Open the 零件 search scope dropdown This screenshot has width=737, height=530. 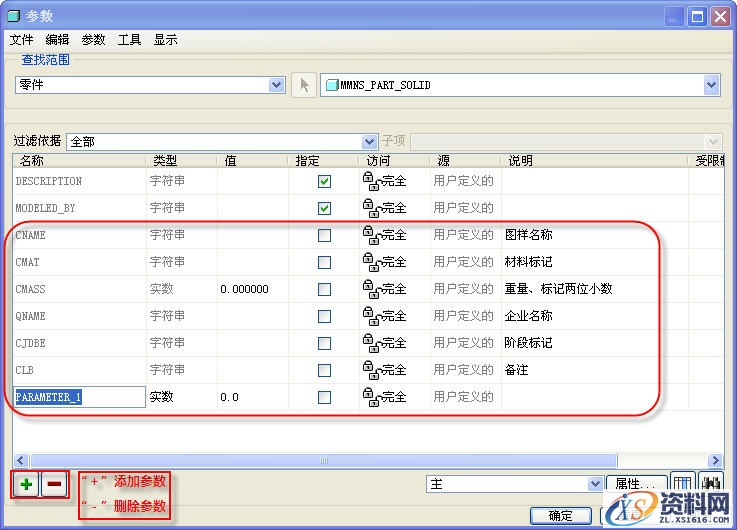[x=276, y=85]
